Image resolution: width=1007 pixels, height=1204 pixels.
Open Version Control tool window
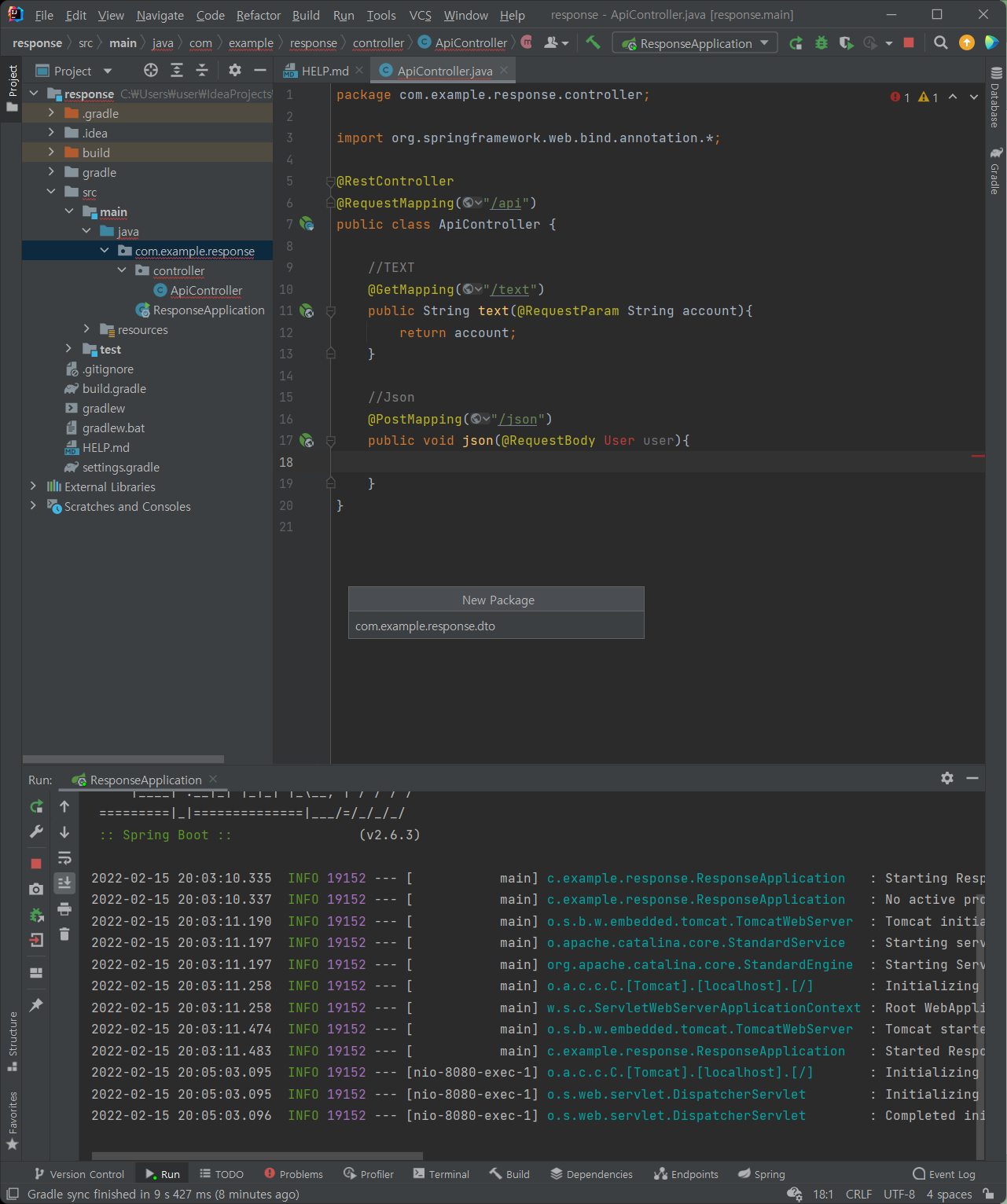79,1174
